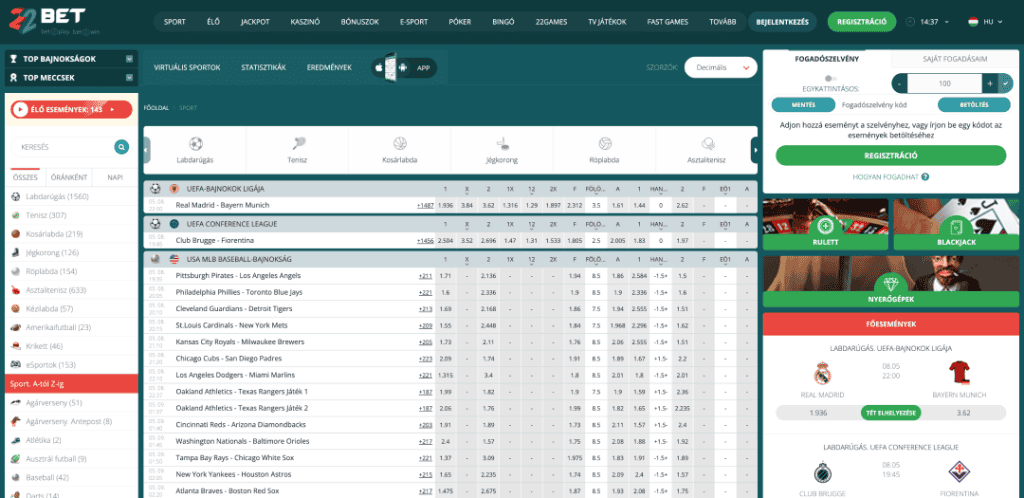The width and height of the screenshot is (1024, 498).
Task: Pick the Kosárlabda basketball icon
Action: click(x=399, y=143)
